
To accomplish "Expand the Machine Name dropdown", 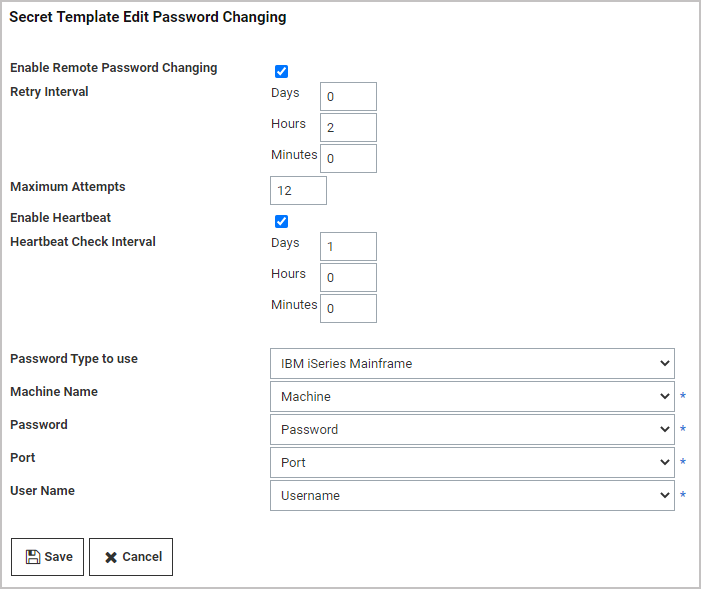I will click(472, 397).
